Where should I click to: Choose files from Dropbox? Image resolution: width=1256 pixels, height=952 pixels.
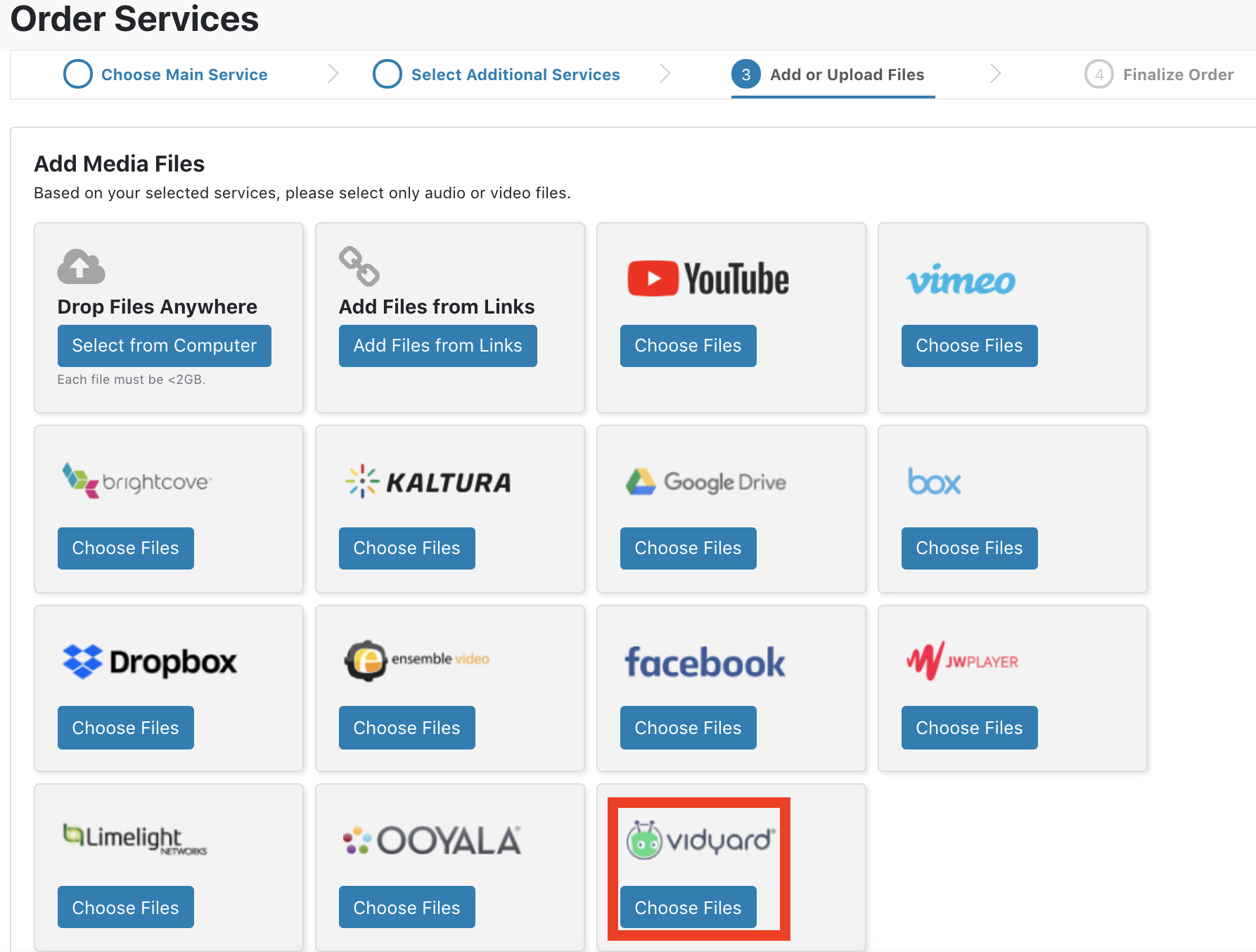126,728
